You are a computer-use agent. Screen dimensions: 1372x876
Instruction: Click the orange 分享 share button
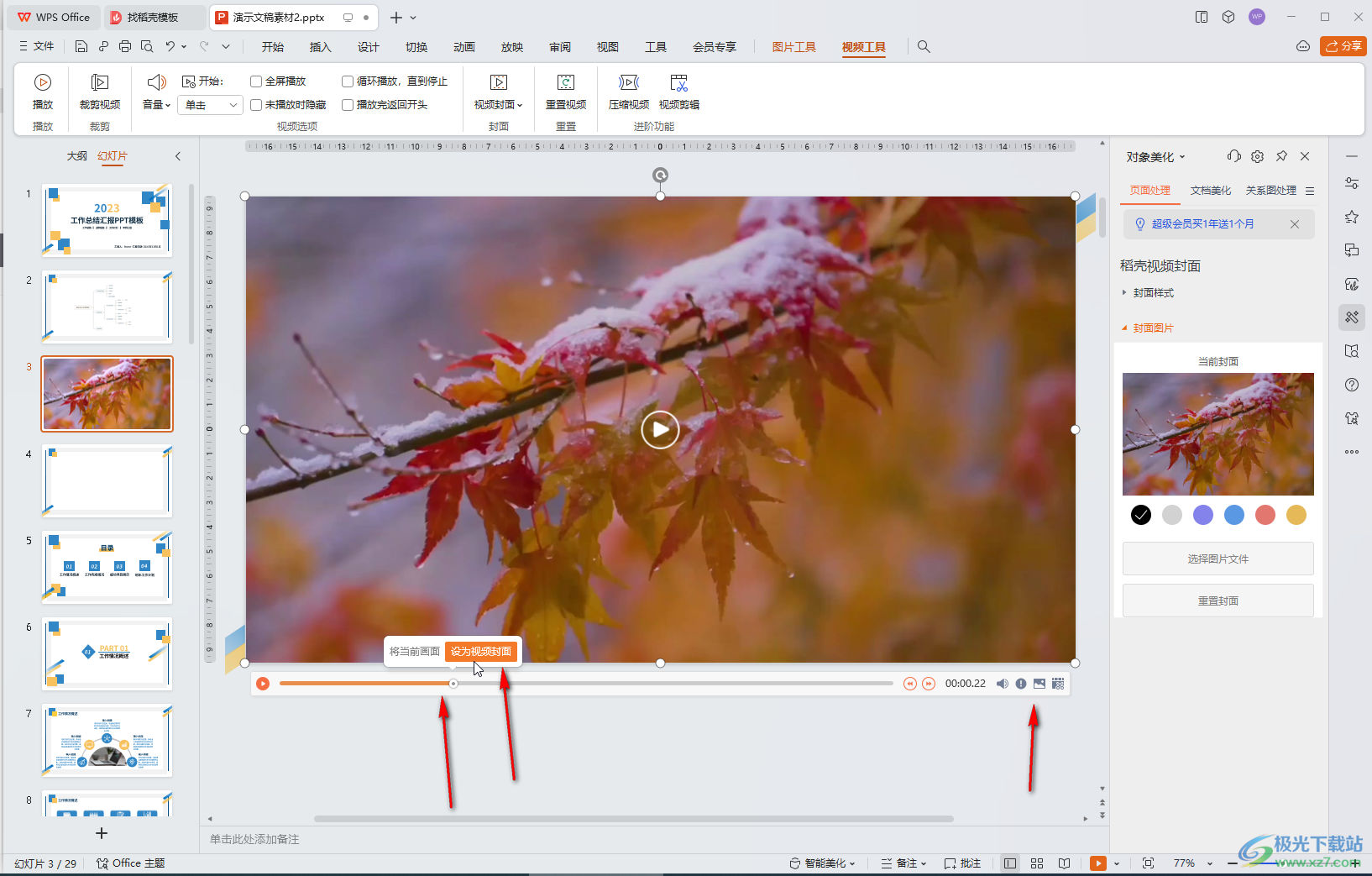coord(1343,46)
